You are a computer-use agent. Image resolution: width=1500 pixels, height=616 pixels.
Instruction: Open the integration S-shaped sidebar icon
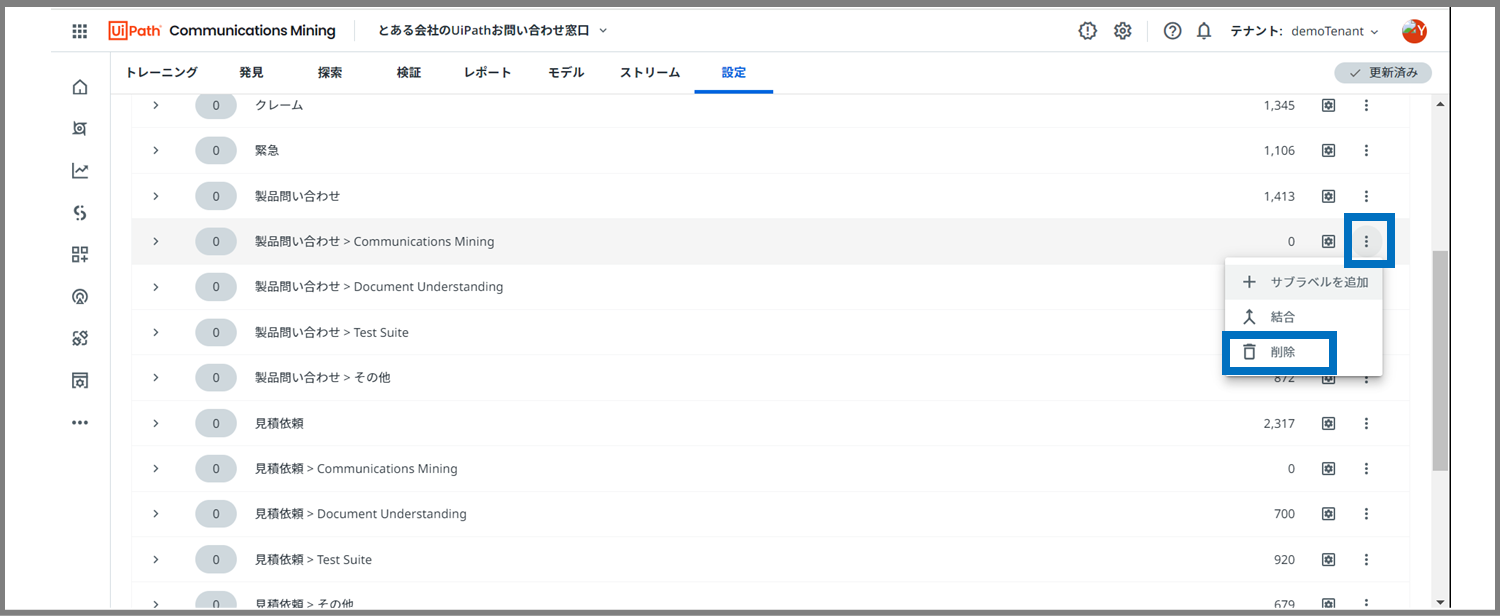80,213
